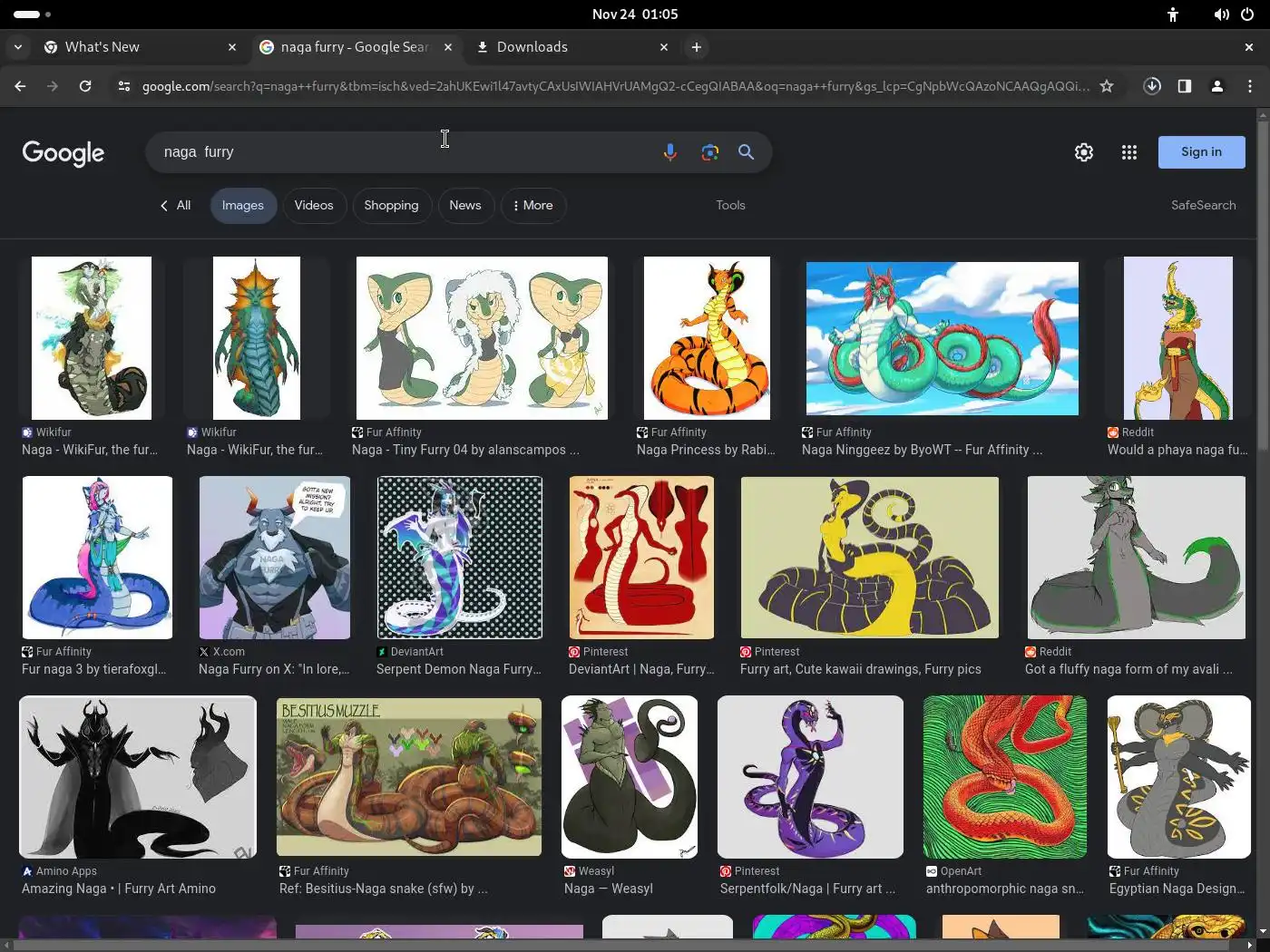1270x952 pixels.
Task: Open the browser profile icon
Action: (x=1217, y=86)
